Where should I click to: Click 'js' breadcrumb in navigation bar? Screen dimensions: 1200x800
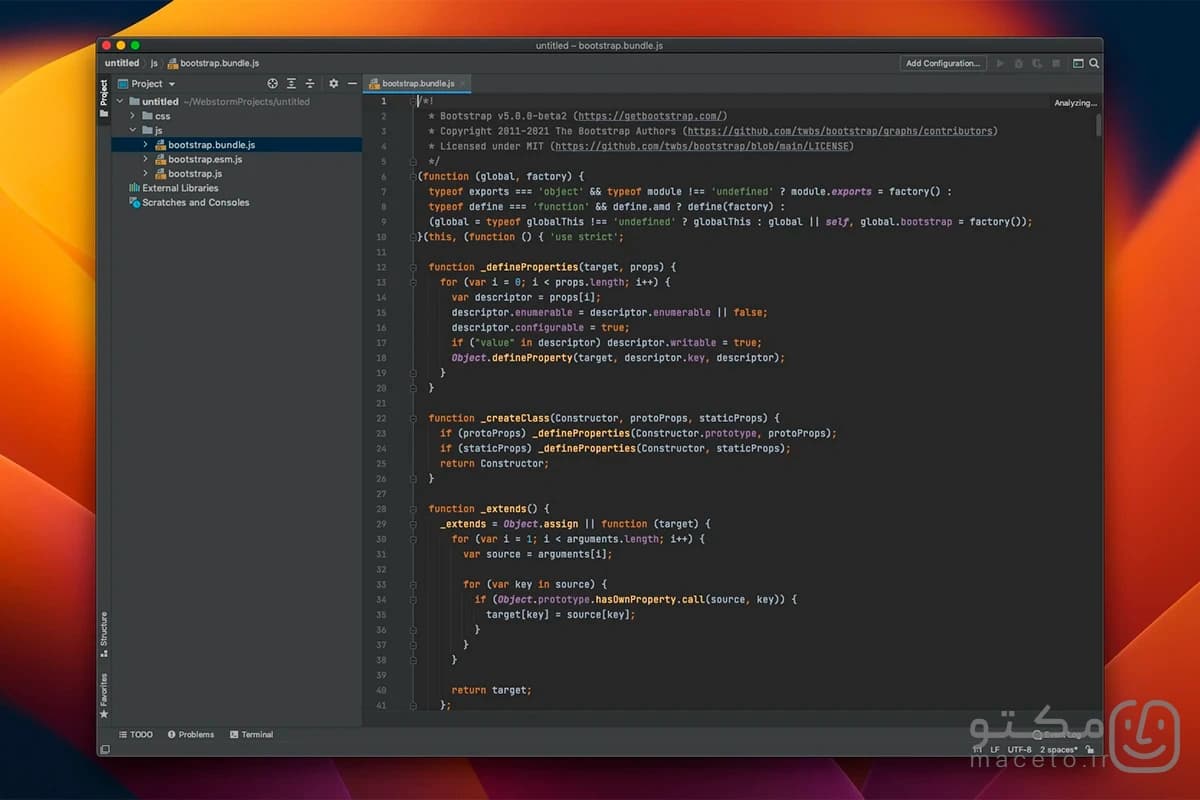point(155,63)
